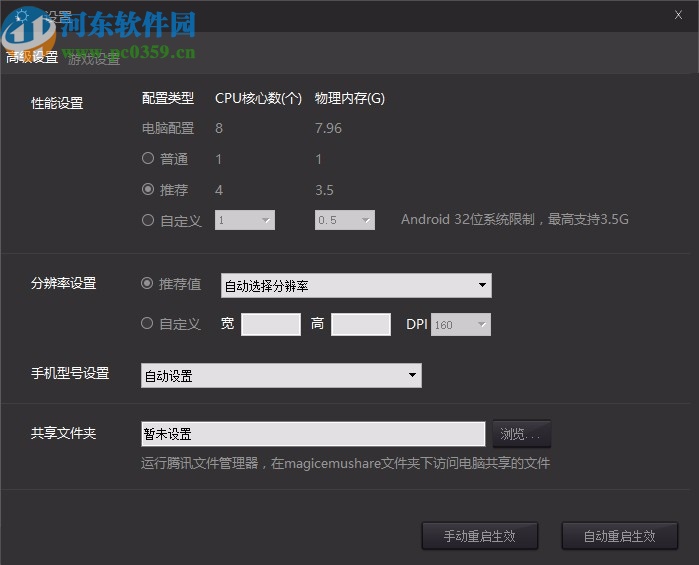Image resolution: width=699 pixels, height=565 pixels.
Task: Click the 物理内存(G) column header
Action: pos(350,98)
